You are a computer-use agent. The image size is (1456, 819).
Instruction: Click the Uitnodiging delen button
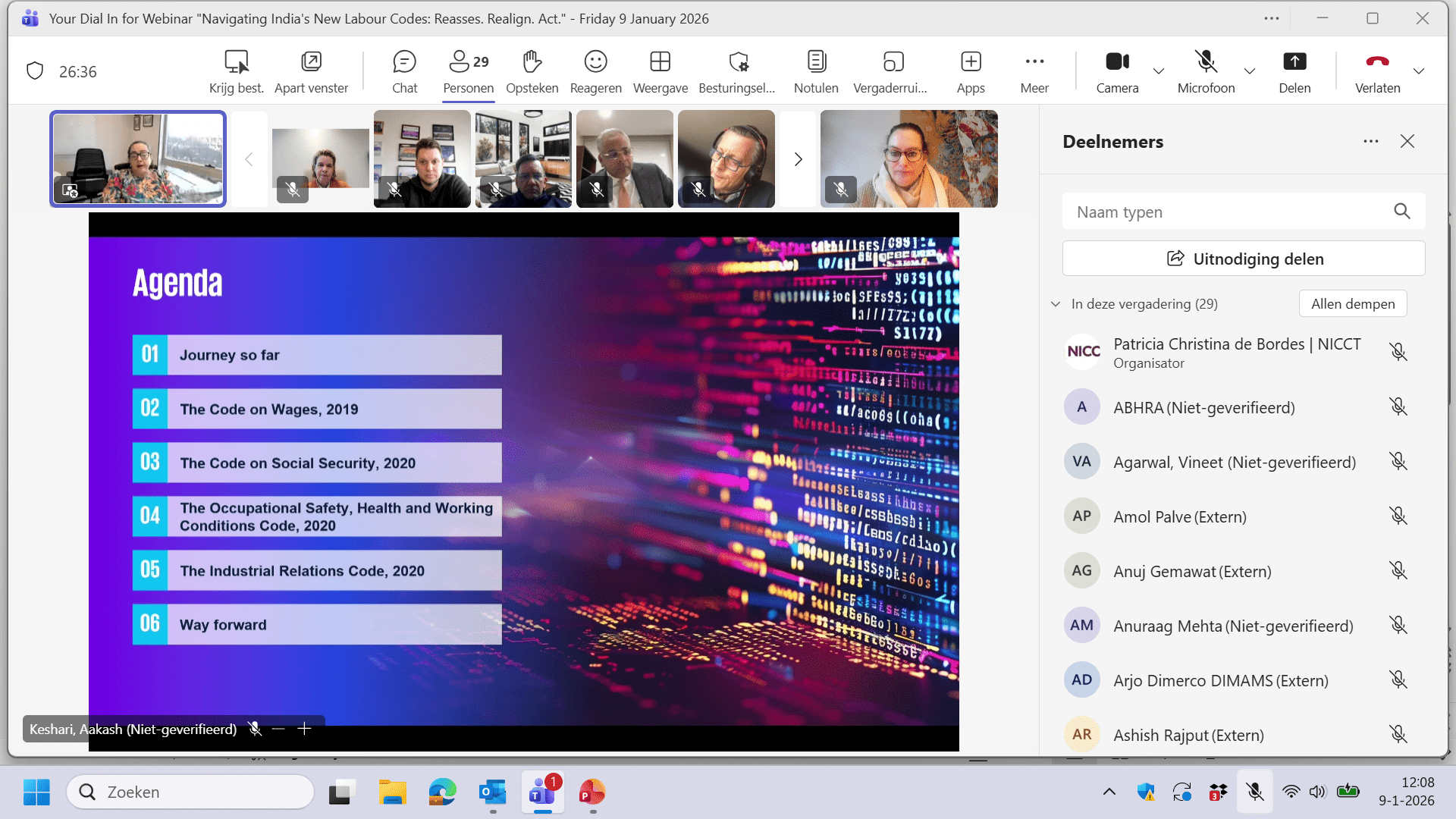(1243, 259)
